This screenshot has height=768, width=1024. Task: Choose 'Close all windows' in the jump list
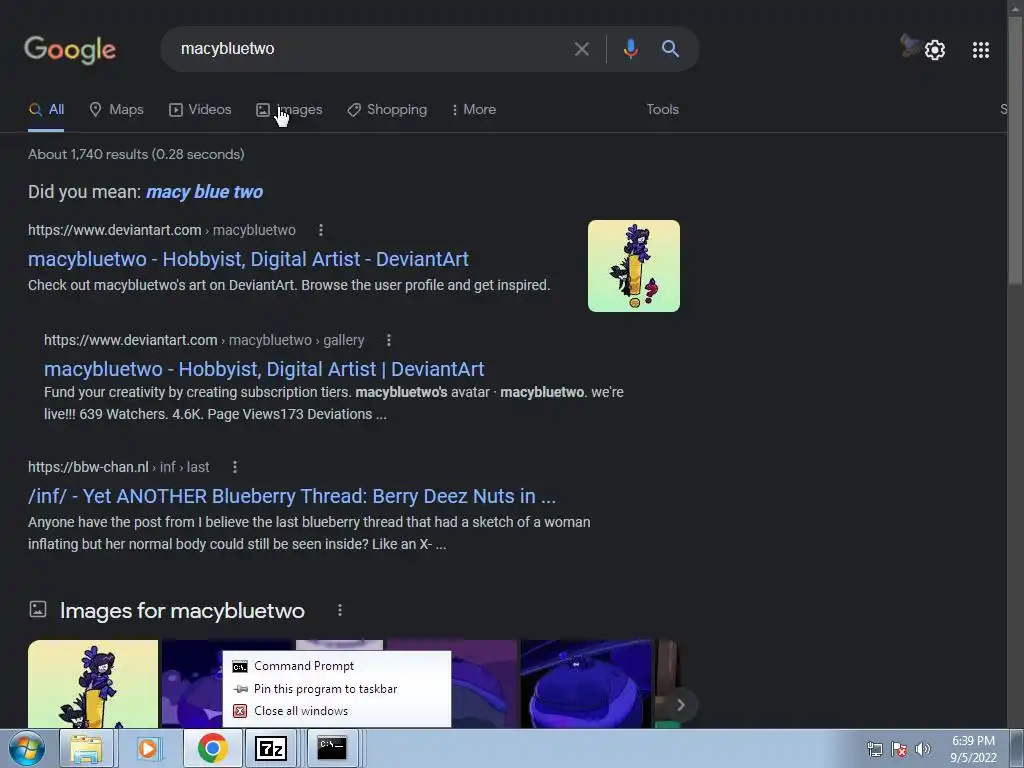336,711
